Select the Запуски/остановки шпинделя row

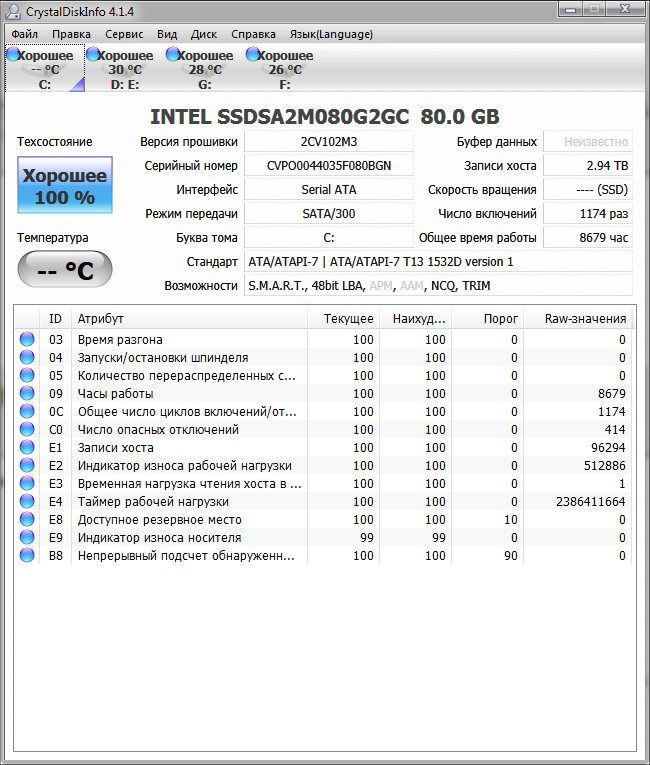(324, 358)
